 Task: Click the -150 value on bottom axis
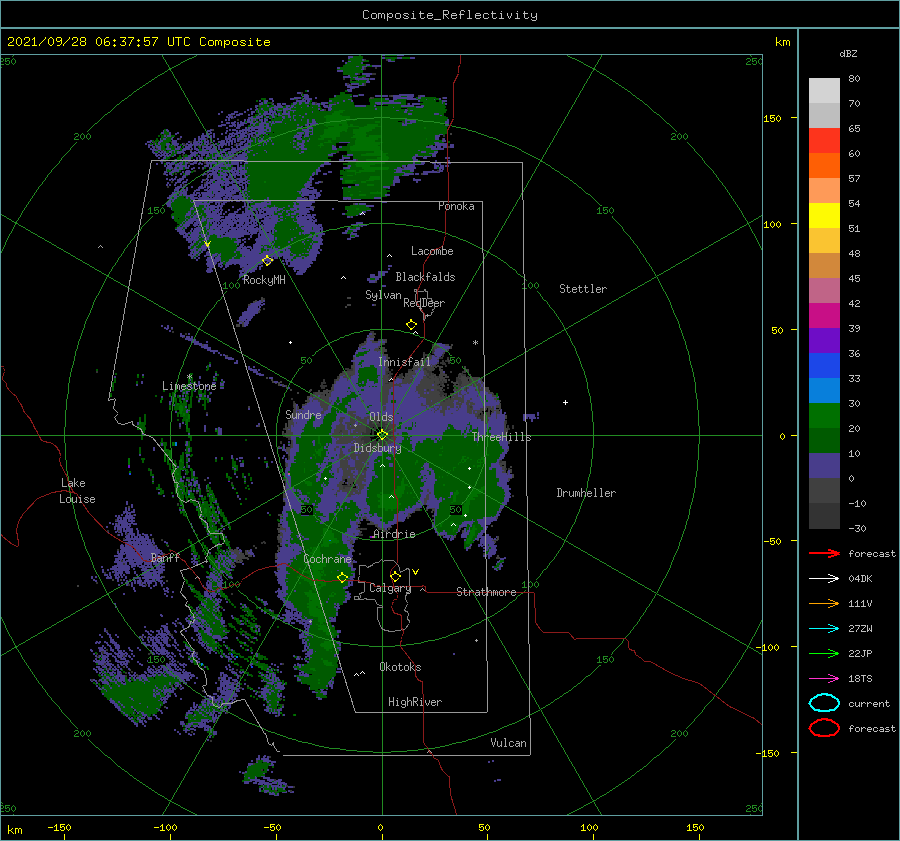click(59, 827)
